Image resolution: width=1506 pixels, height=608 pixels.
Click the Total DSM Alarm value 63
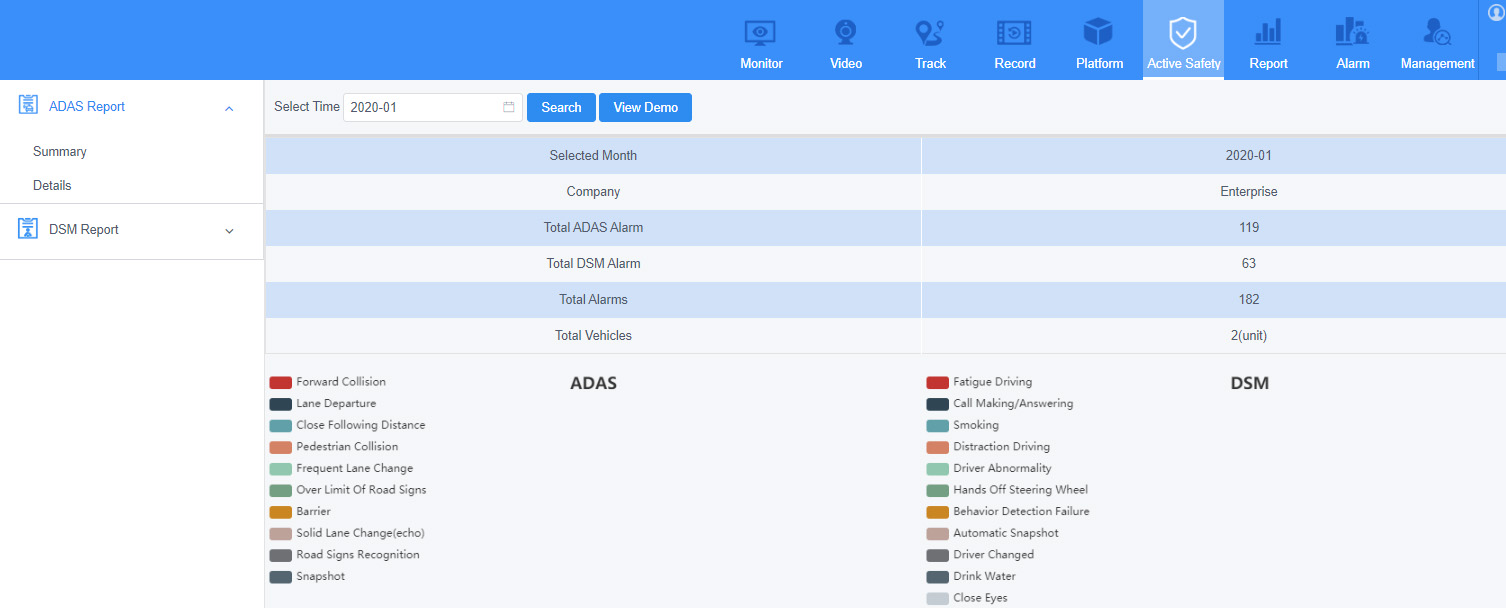point(1248,264)
